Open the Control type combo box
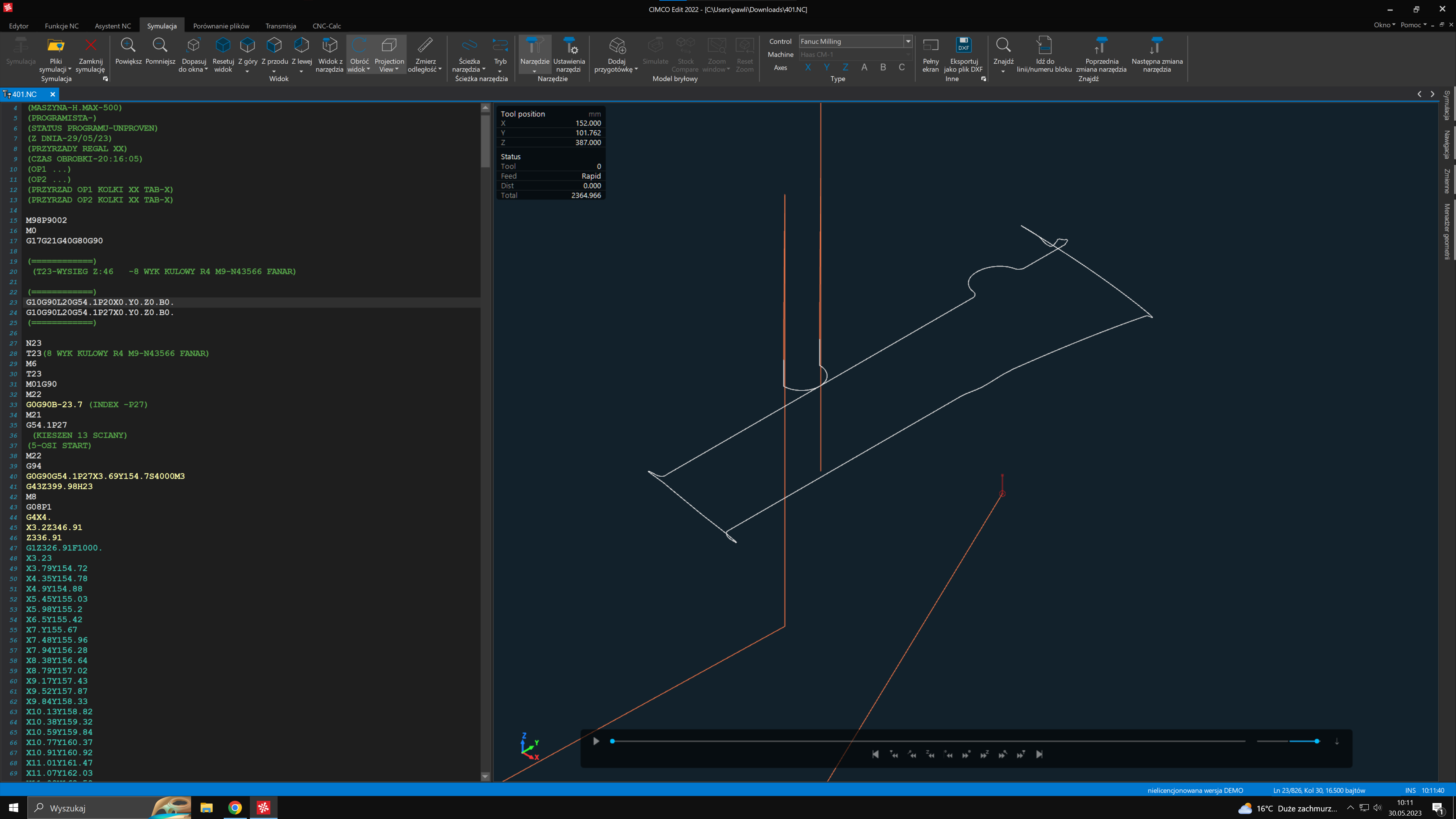The width and height of the screenshot is (1456, 819). (855, 41)
